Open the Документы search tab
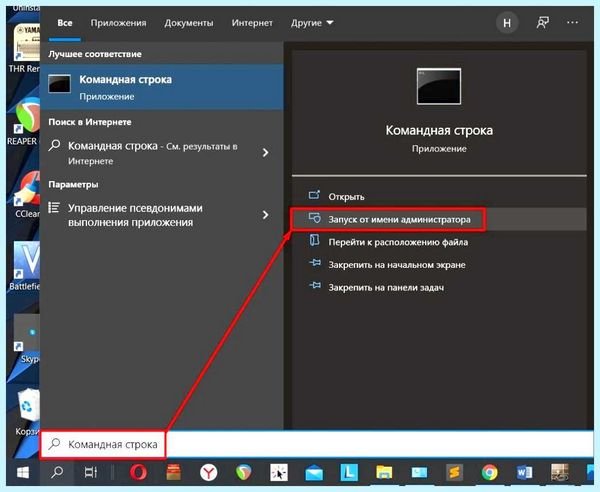The image size is (600, 492). (x=189, y=23)
